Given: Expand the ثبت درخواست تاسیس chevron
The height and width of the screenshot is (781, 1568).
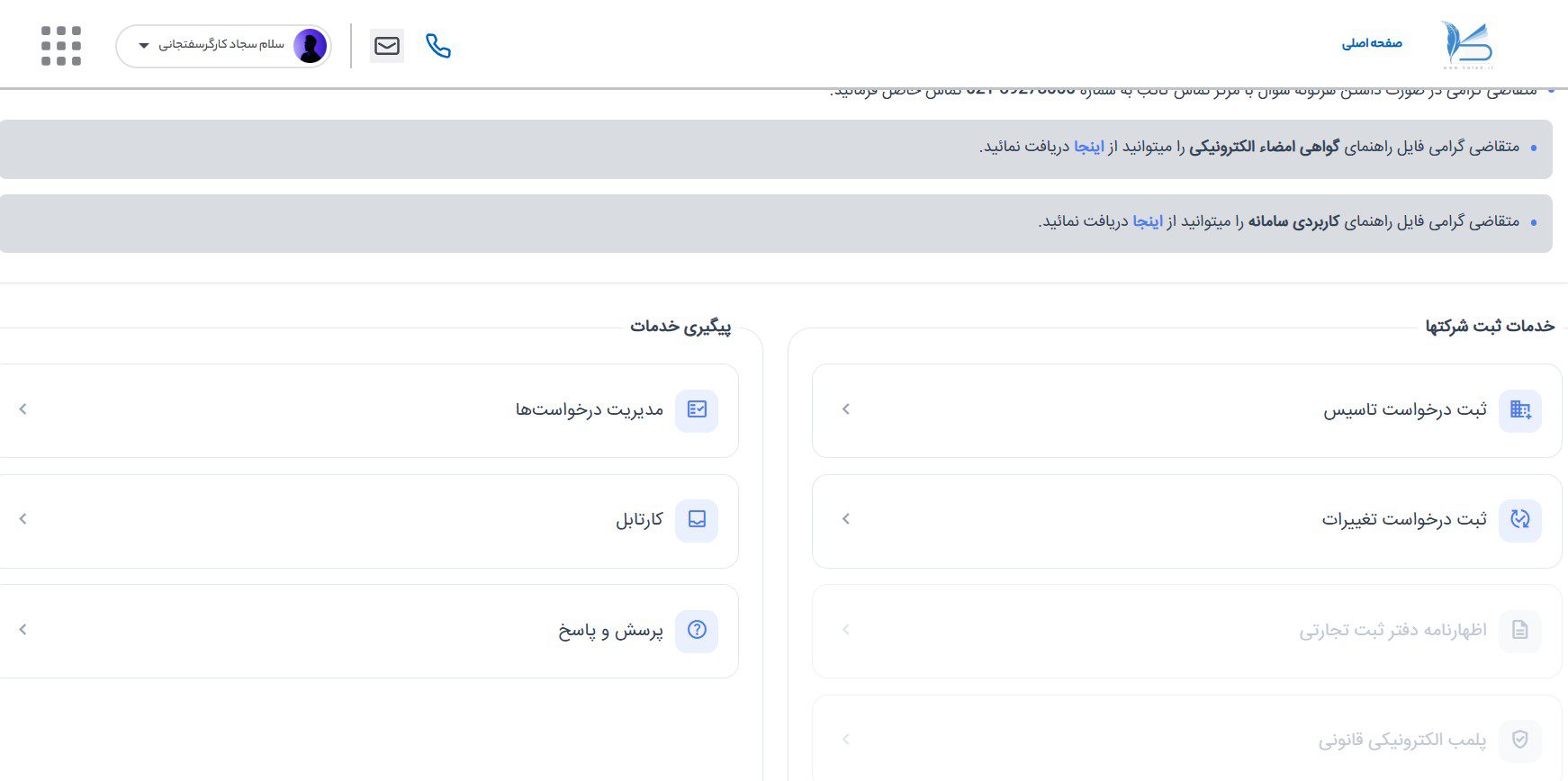Looking at the screenshot, I should pos(846,409).
